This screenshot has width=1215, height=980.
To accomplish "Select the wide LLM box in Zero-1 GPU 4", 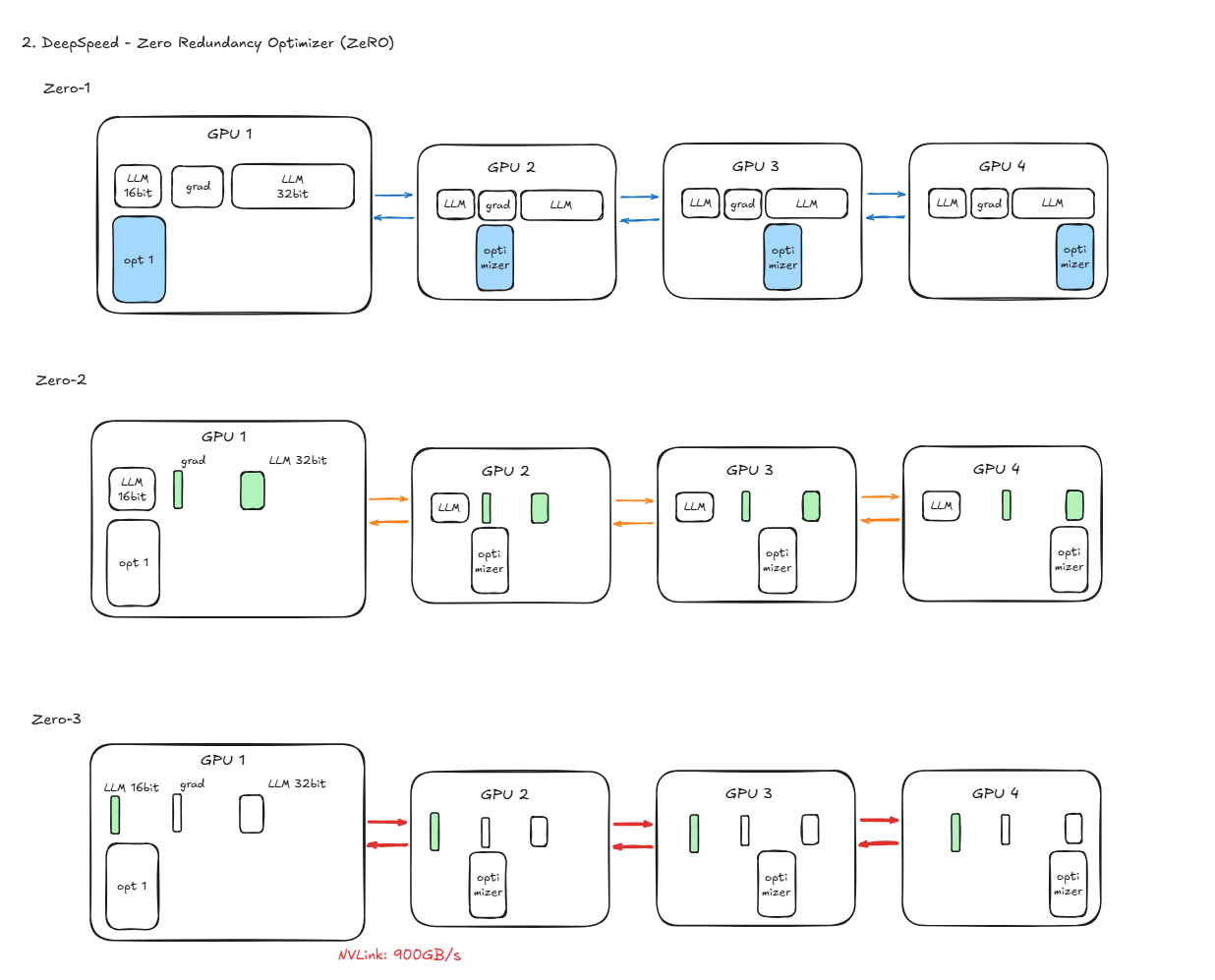I will (x=1053, y=202).
